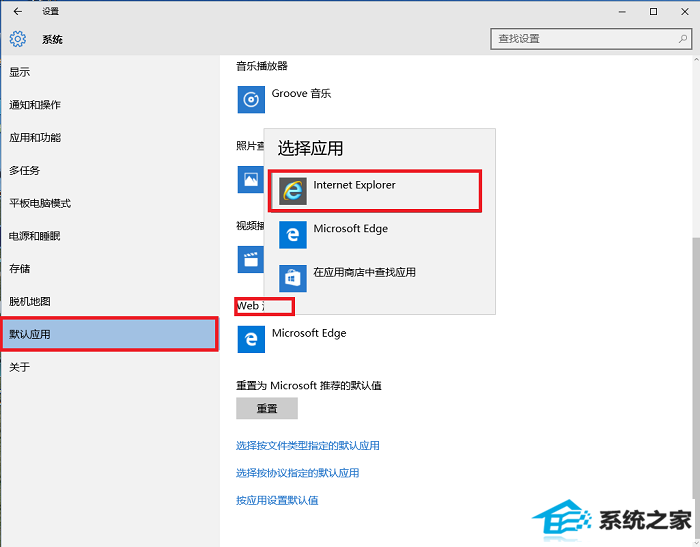Open 电源和睡眠 settings
This screenshot has height=547, width=700.
[109, 236]
